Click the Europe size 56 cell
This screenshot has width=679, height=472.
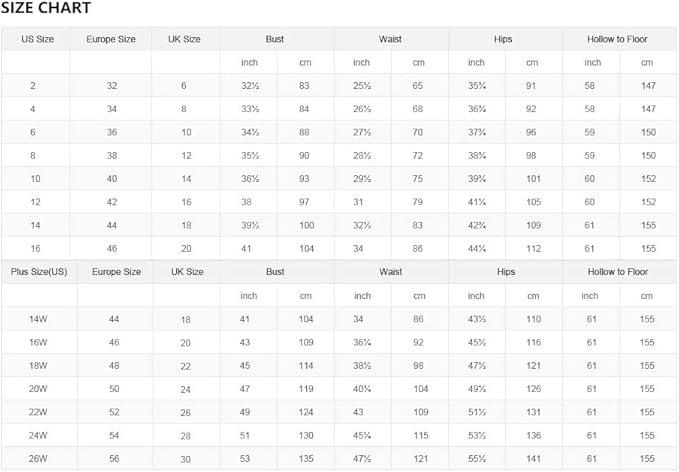point(112,459)
